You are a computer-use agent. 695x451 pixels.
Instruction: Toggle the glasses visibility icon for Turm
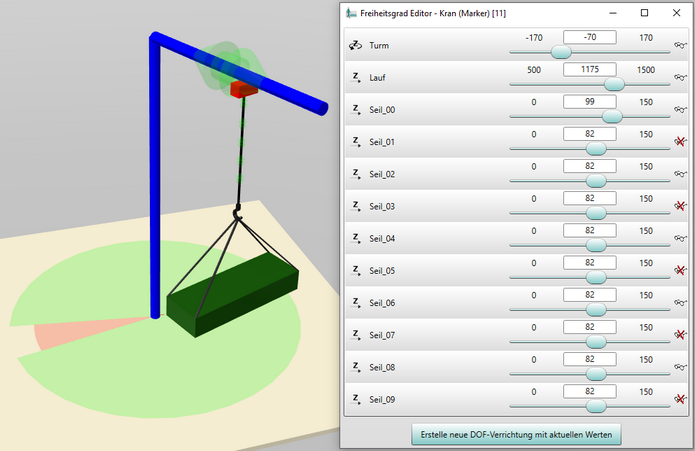[x=680, y=45]
